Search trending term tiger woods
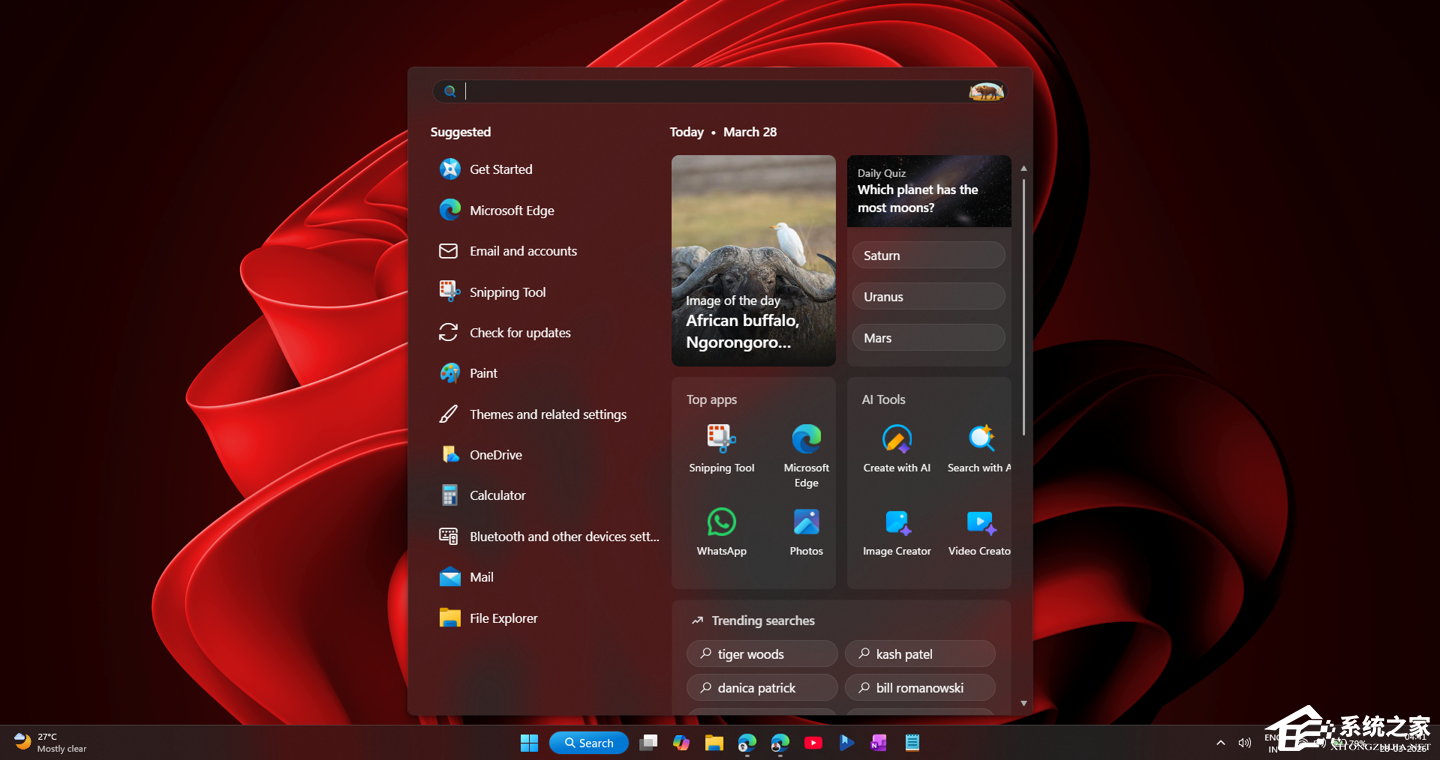Screen dimensions: 1440x760 tap(762, 654)
